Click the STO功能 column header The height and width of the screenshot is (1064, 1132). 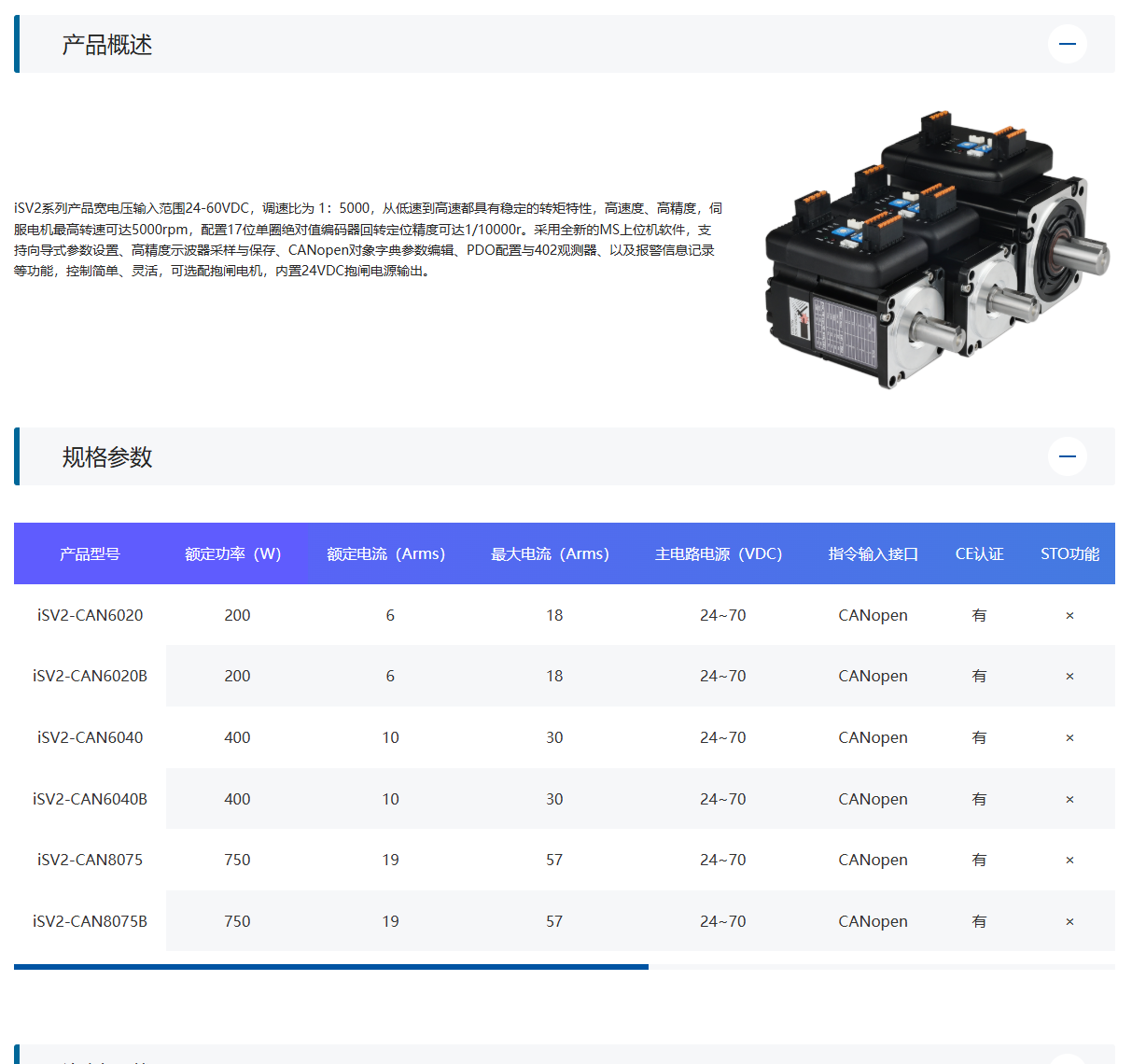pos(1069,553)
